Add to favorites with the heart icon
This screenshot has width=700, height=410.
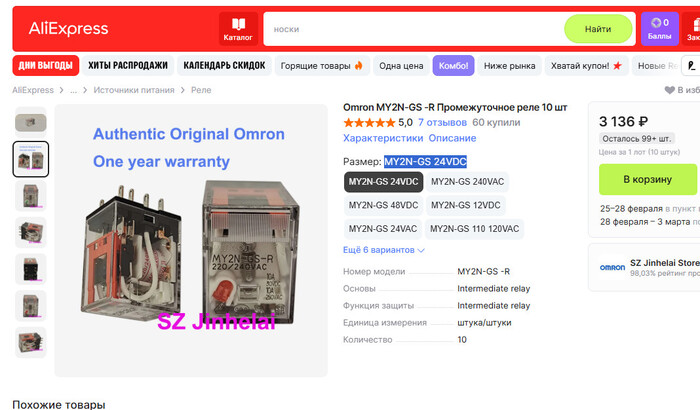669,90
